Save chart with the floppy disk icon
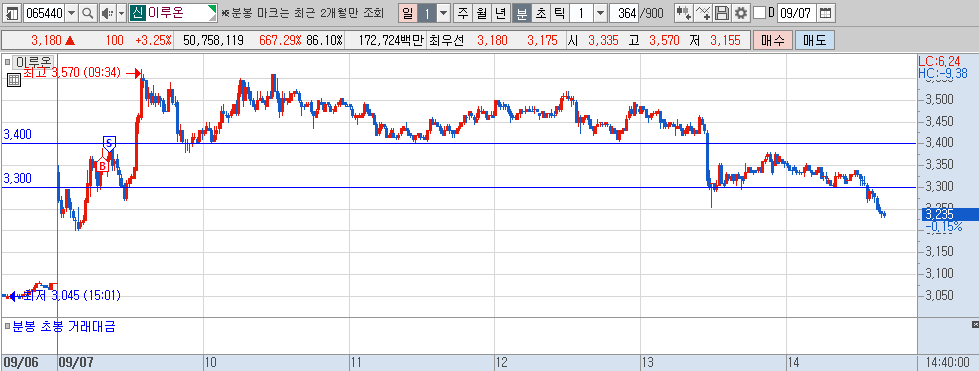The height and width of the screenshot is (371, 979). click(x=722, y=12)
